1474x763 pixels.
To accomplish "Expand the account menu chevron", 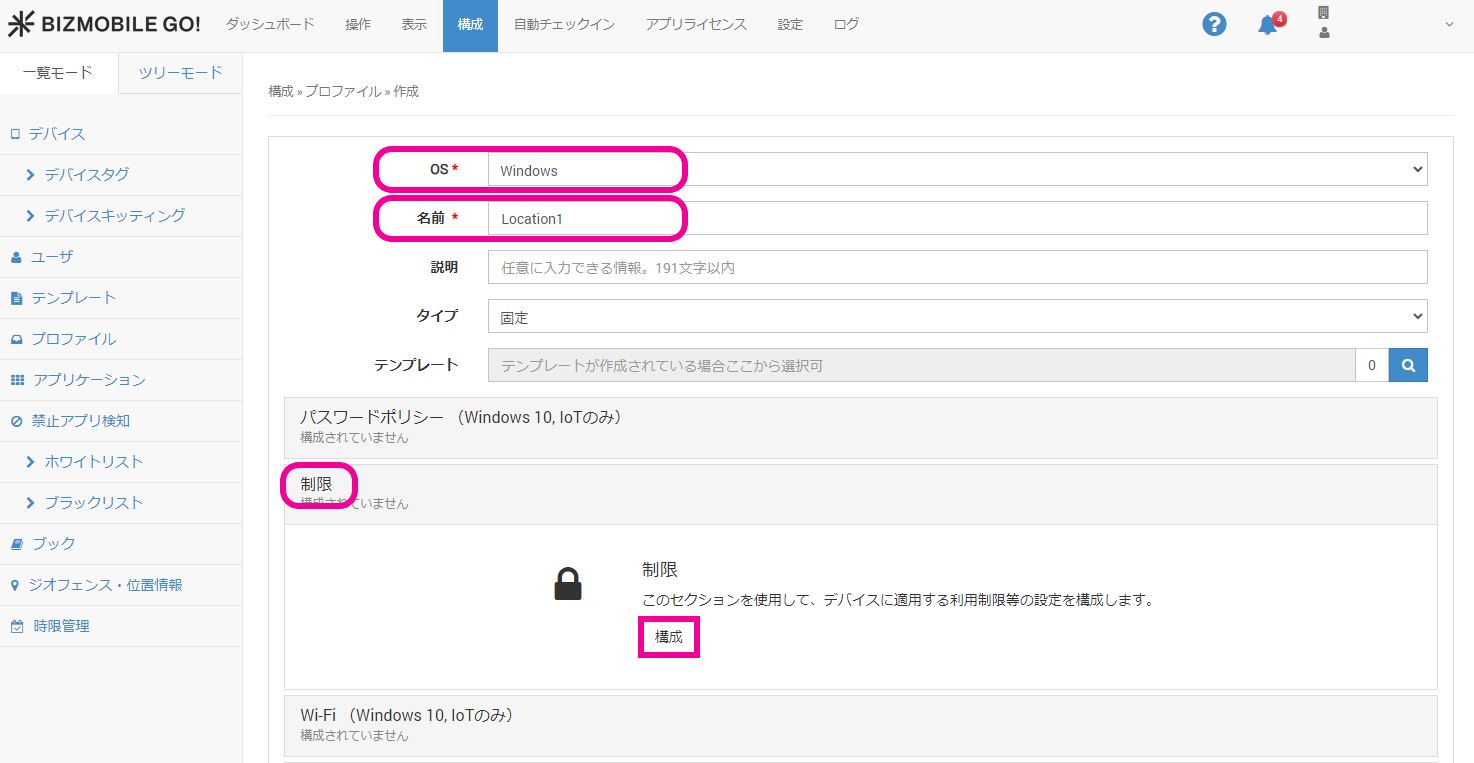I will [1449, 25].
